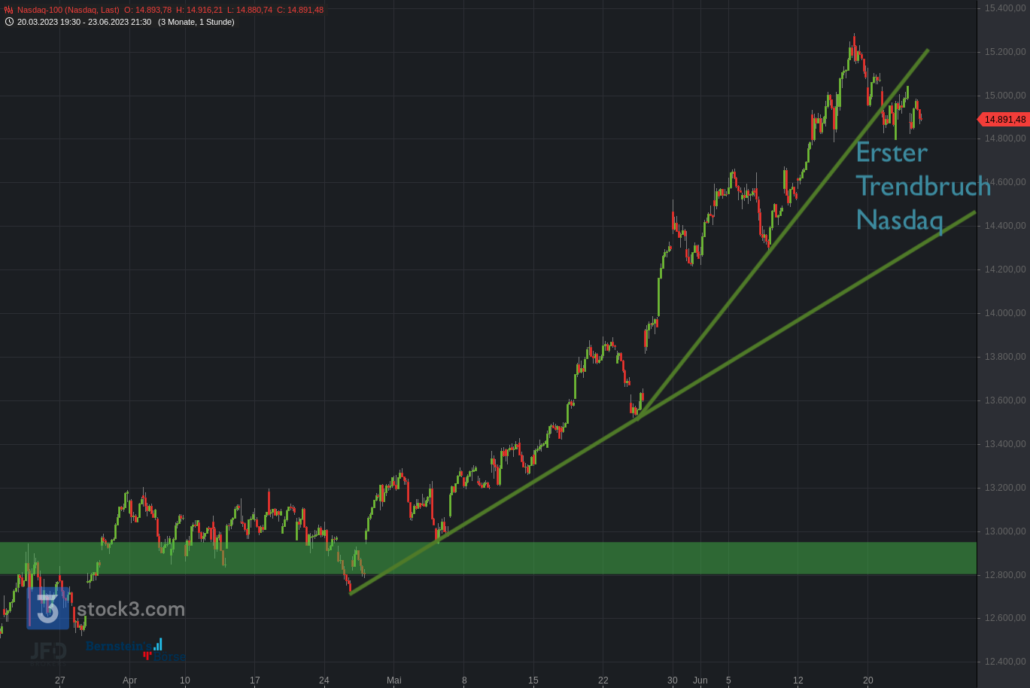Click the "12" date label on time axis
Screen dimensions: 1030x688
click(x=797, y=680)
